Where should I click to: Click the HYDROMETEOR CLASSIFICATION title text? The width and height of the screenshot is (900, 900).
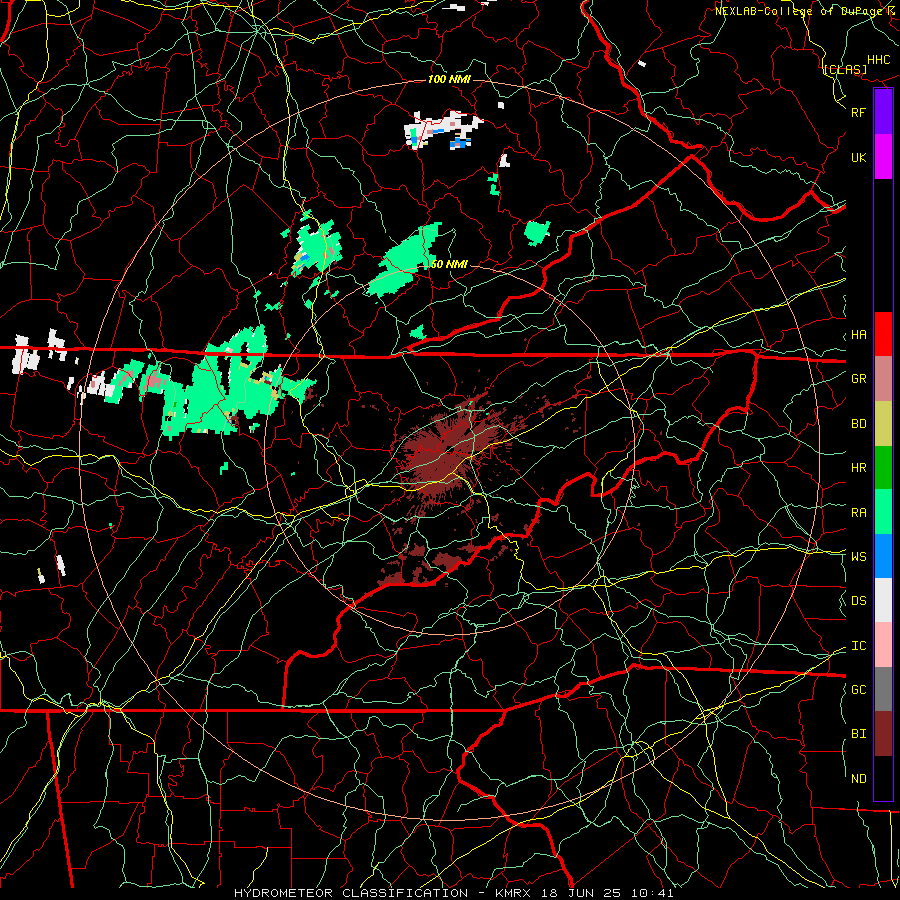click(x=351, y=893)
